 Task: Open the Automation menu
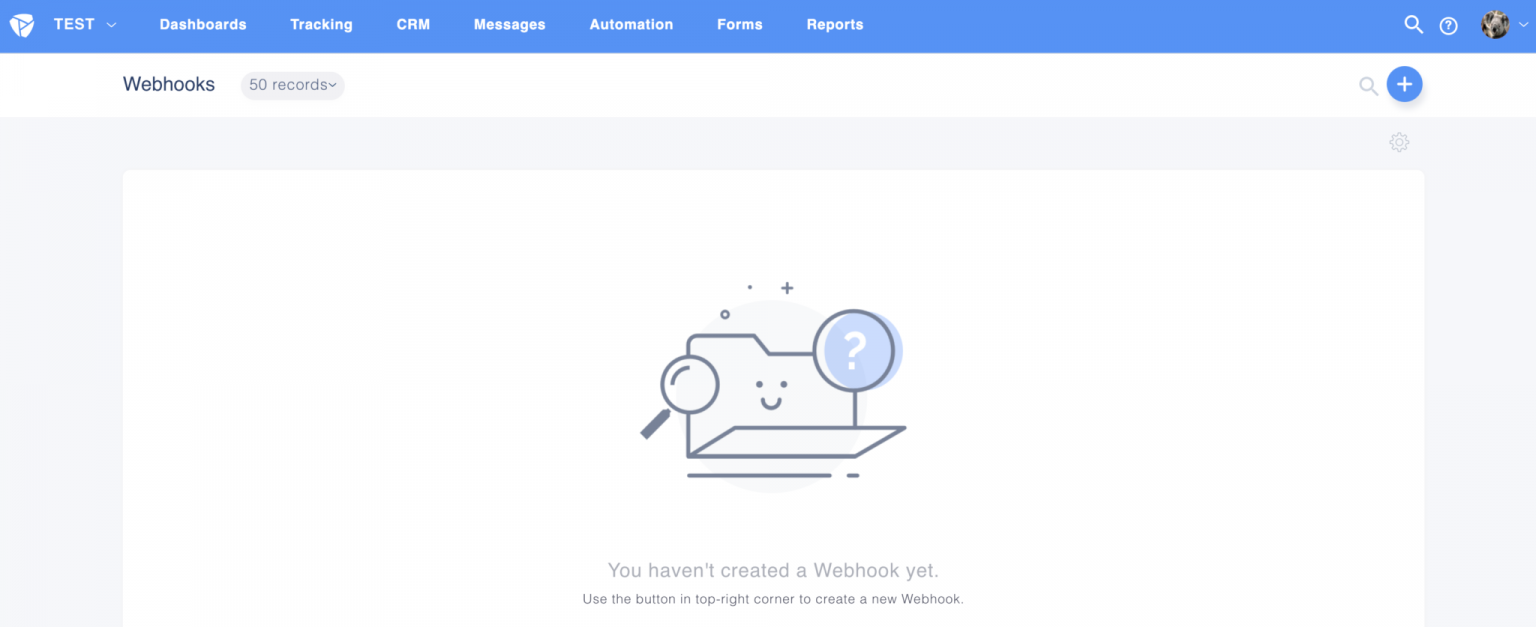tap(631, 24)
